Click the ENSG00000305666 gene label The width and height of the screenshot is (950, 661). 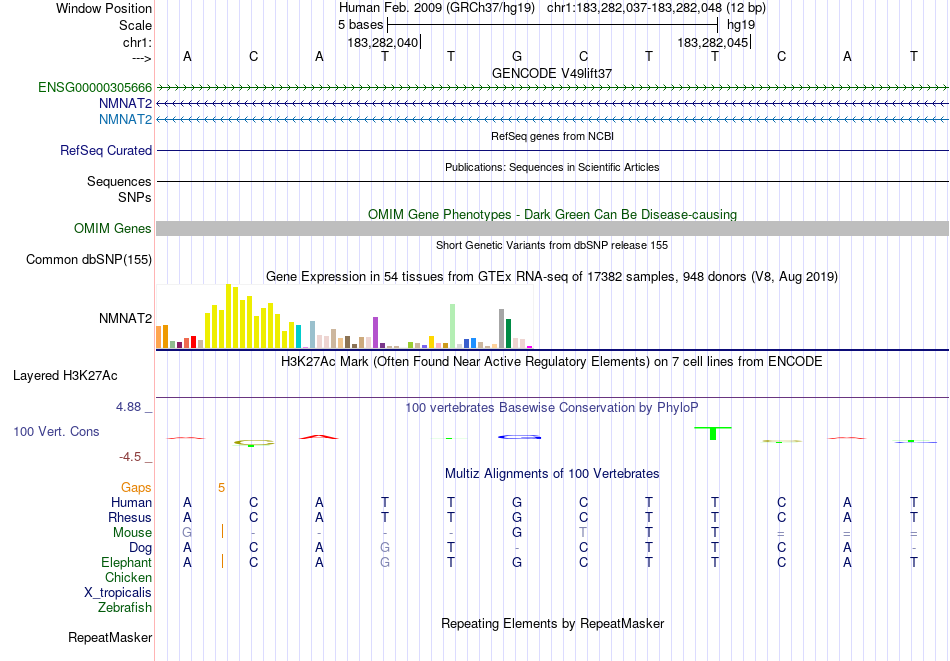pyautogui.click(x=95, y=88)
